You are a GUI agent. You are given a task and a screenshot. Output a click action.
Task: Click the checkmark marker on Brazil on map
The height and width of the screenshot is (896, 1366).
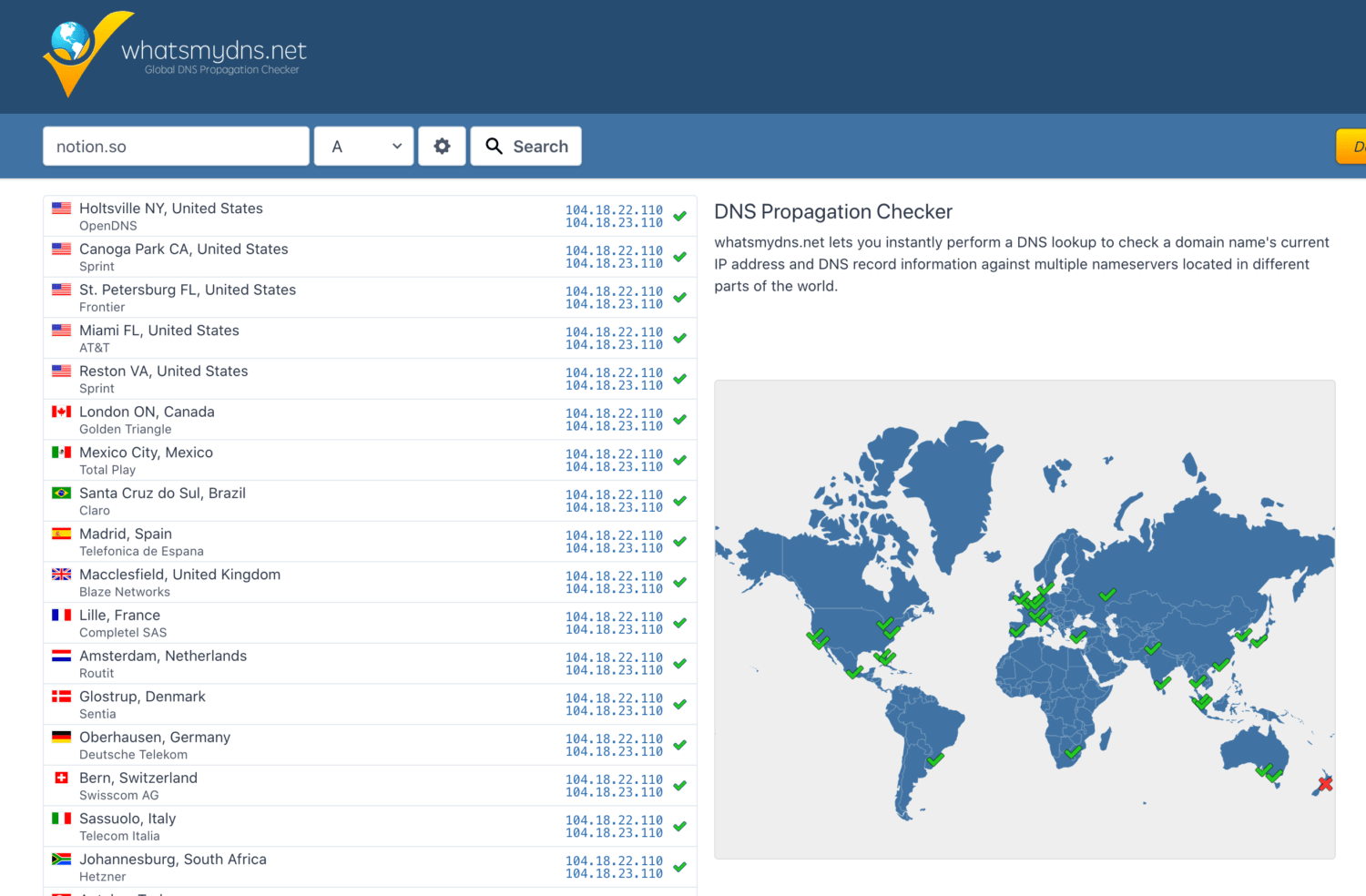click(x=935, y=759)
